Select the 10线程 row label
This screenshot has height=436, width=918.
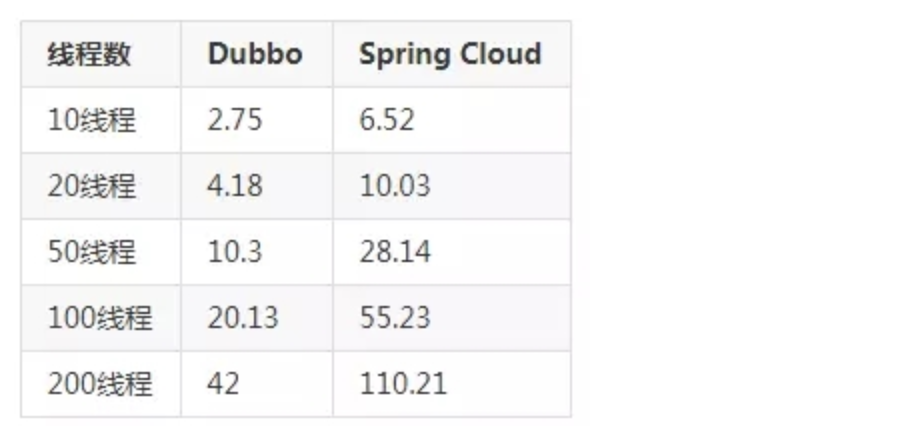click(x=91, y=120)
